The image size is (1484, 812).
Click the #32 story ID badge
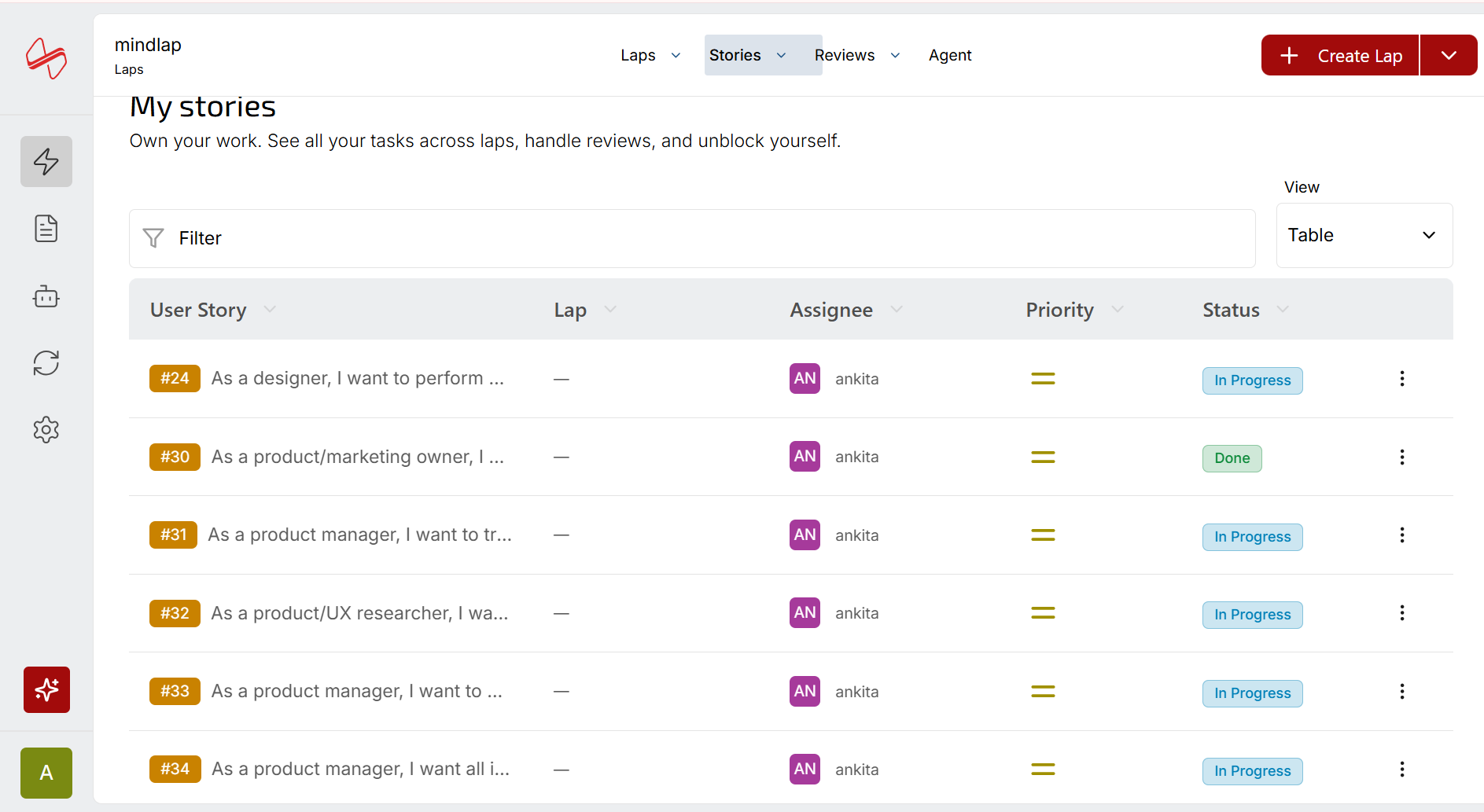175,613
